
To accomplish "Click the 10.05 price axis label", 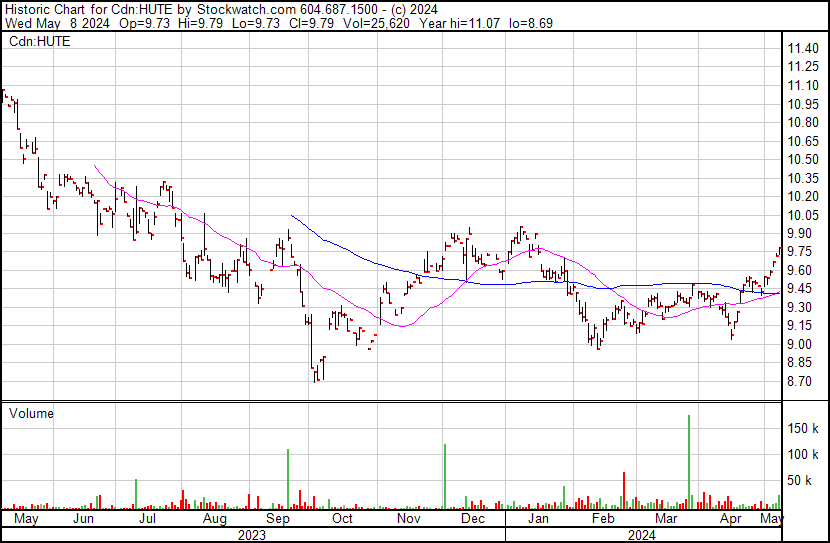I will (x=803, y=215).
